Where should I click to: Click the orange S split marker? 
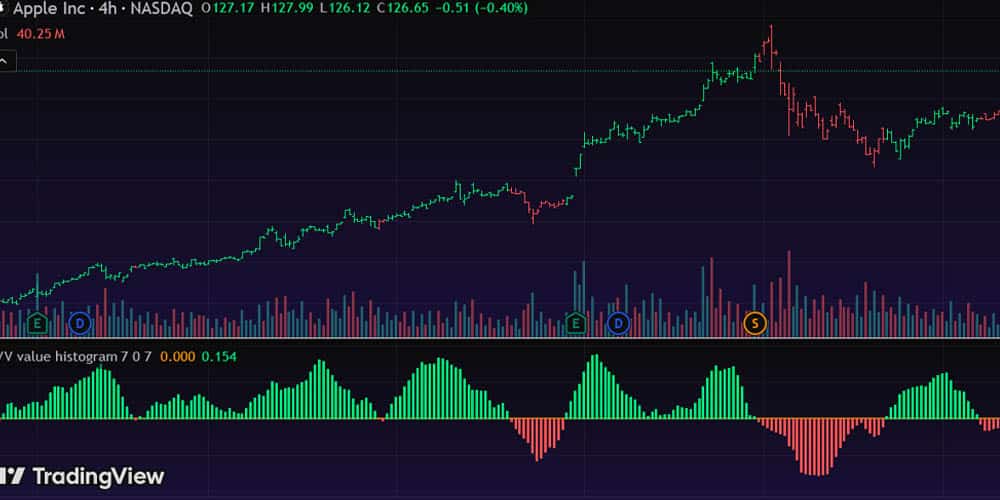[755, 323]
